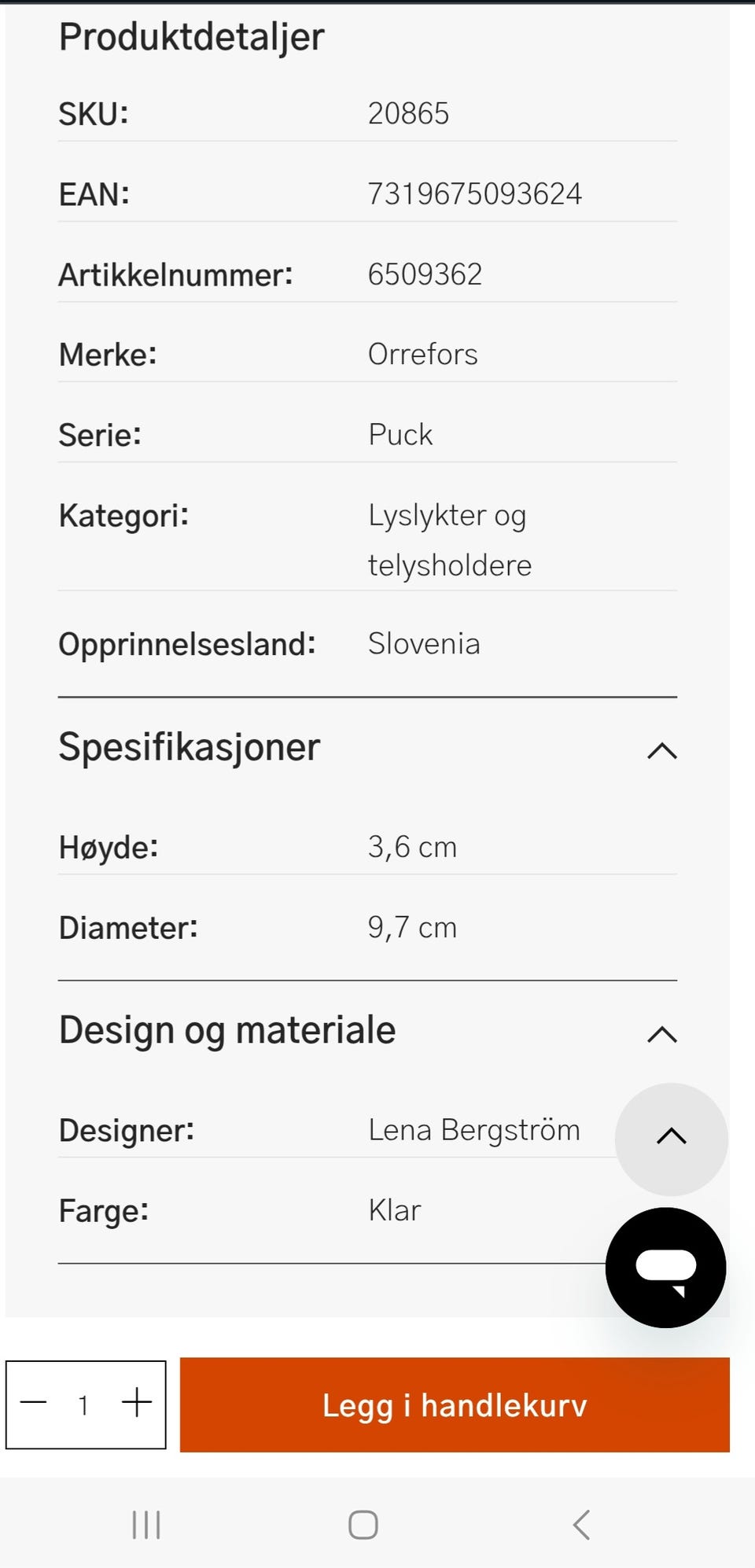Increase quantity with the plus icon

coord(137,1402)
